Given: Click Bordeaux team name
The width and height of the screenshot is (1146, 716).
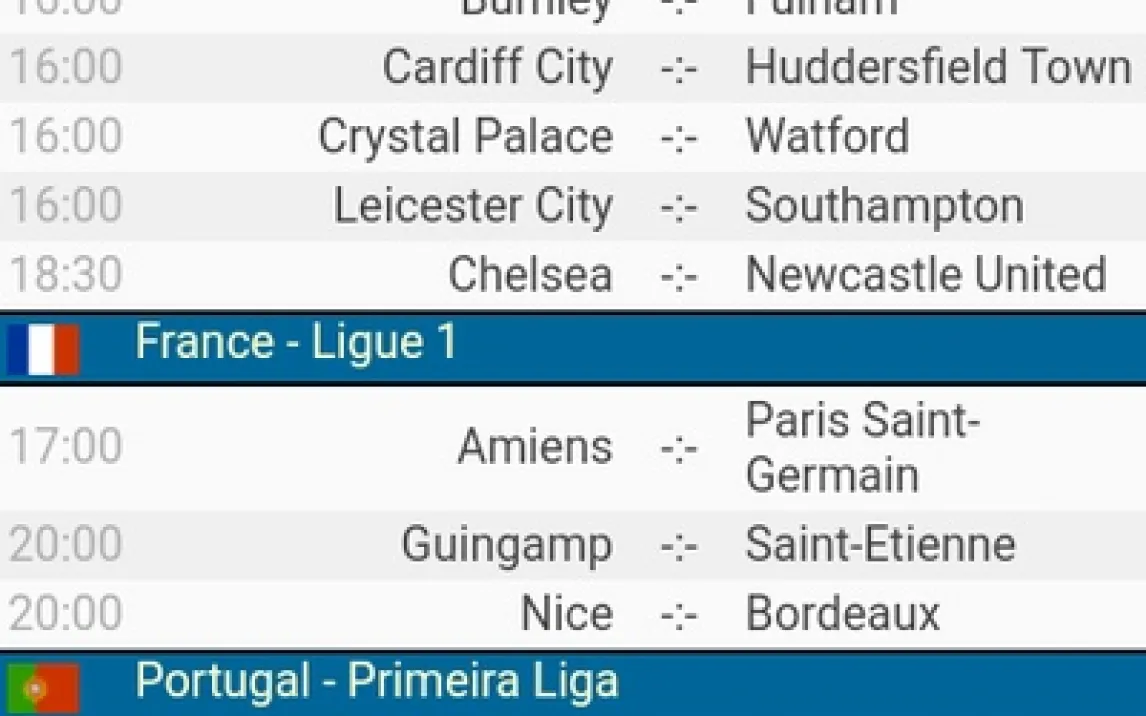Looking at the screenshot, I should pos(842,614).
